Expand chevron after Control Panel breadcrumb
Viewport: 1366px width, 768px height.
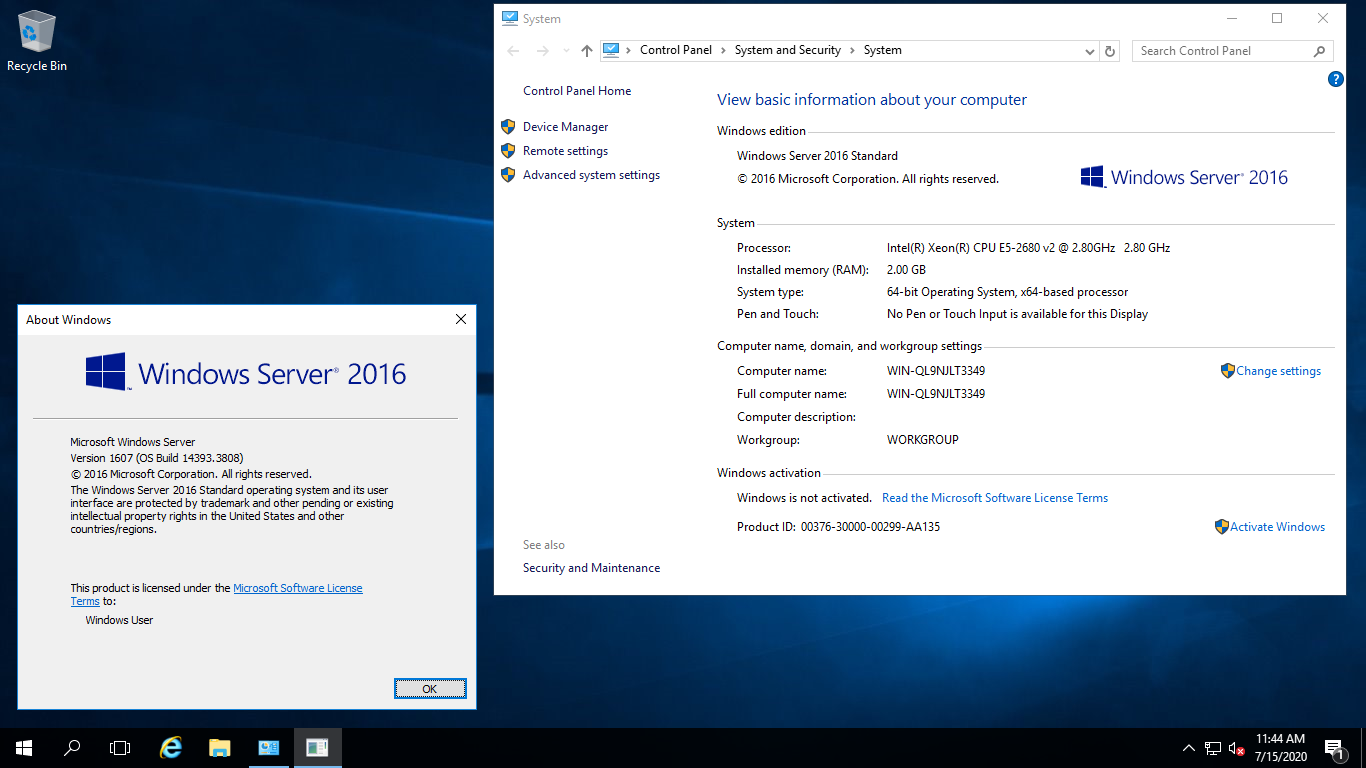[723, 50]
